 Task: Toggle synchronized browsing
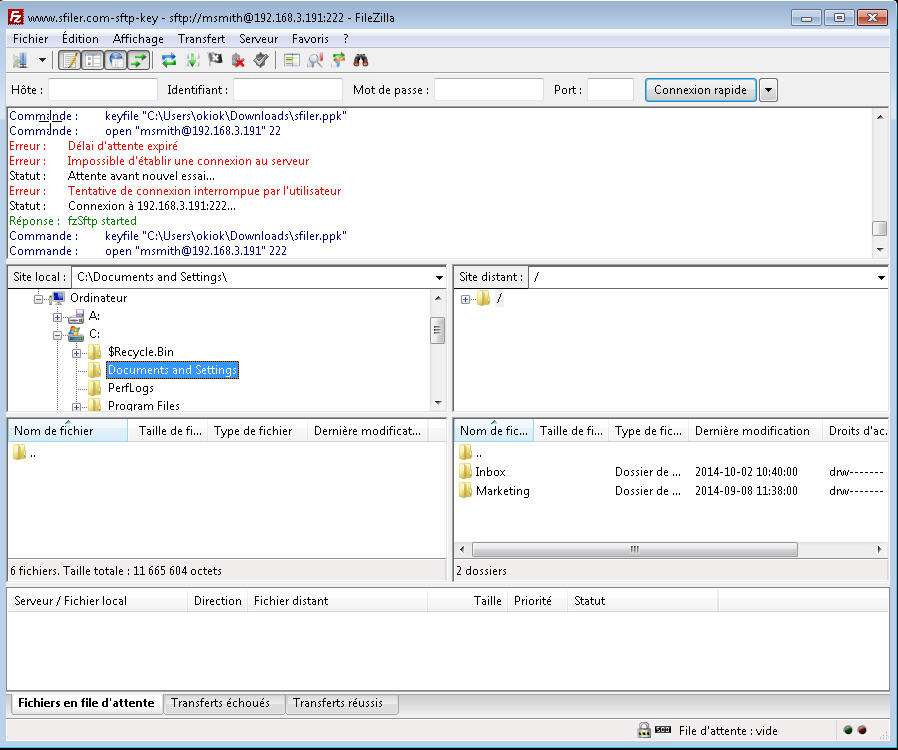[x=338, y=60]
